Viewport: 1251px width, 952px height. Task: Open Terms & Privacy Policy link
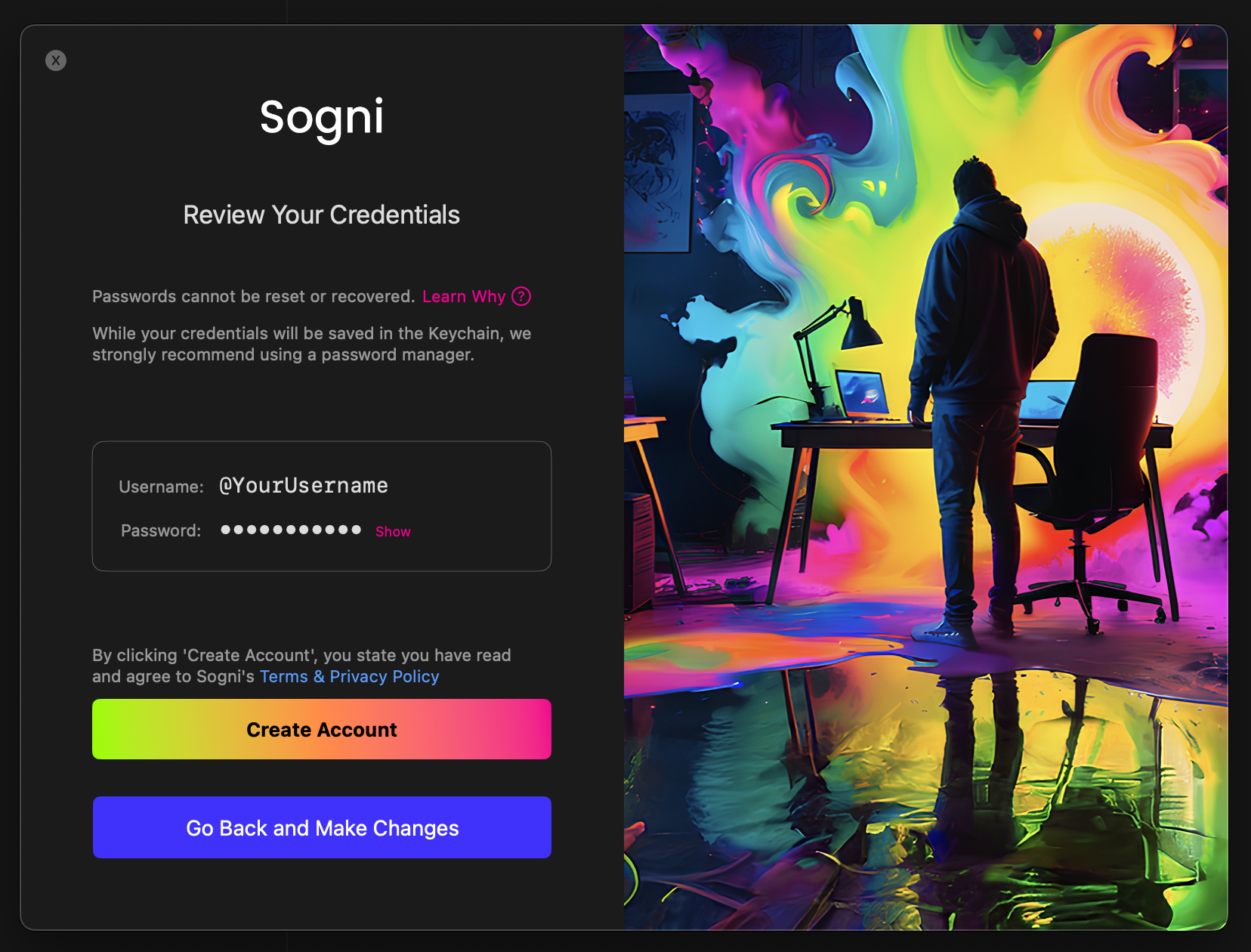point(349,676)
